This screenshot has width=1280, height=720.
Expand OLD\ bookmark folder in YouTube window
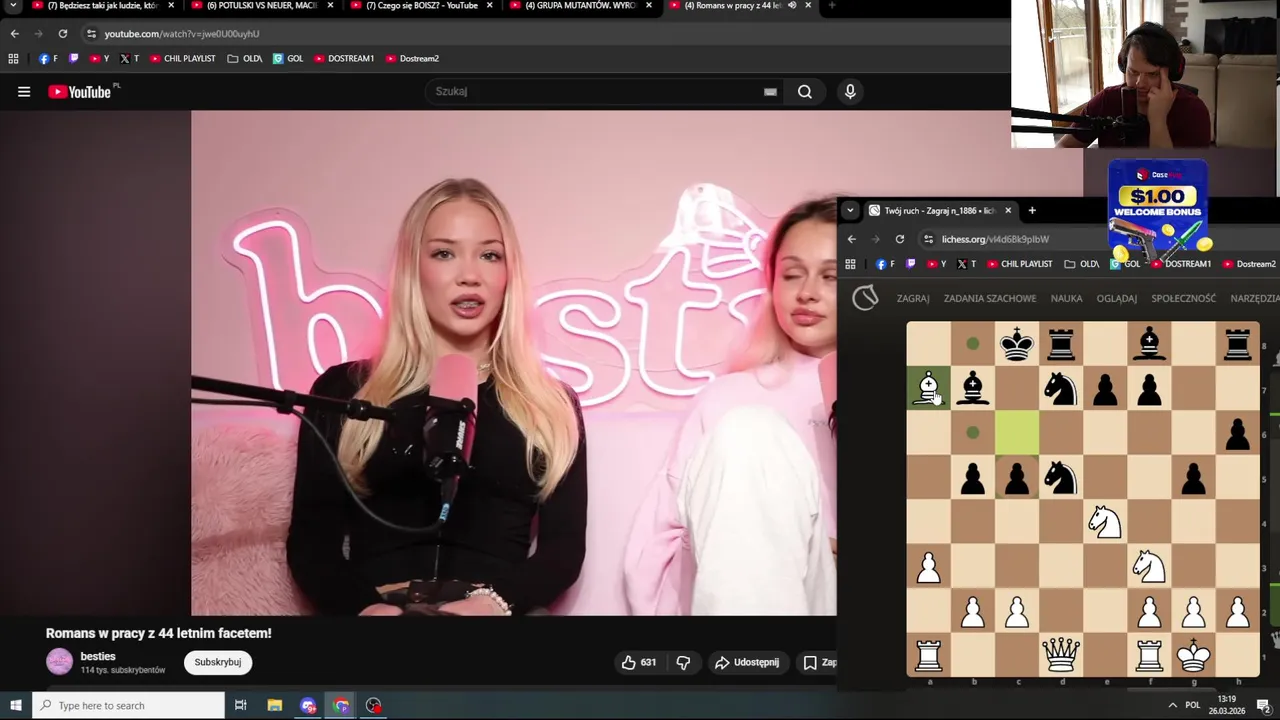click(x=245, y=59)
